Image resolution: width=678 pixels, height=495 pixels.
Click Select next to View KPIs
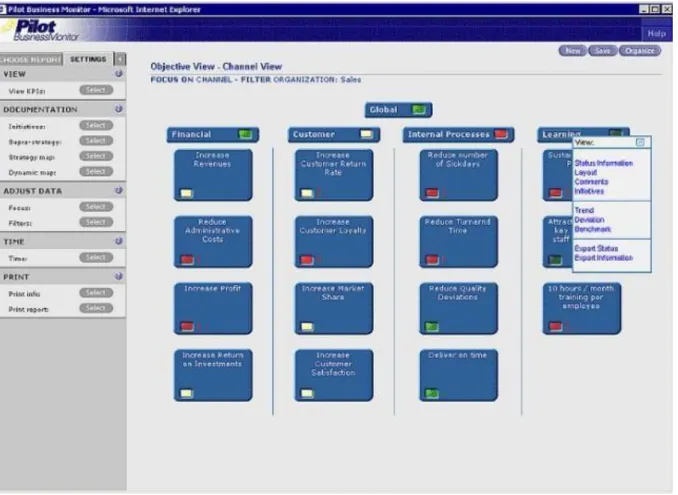click(96, 90)
